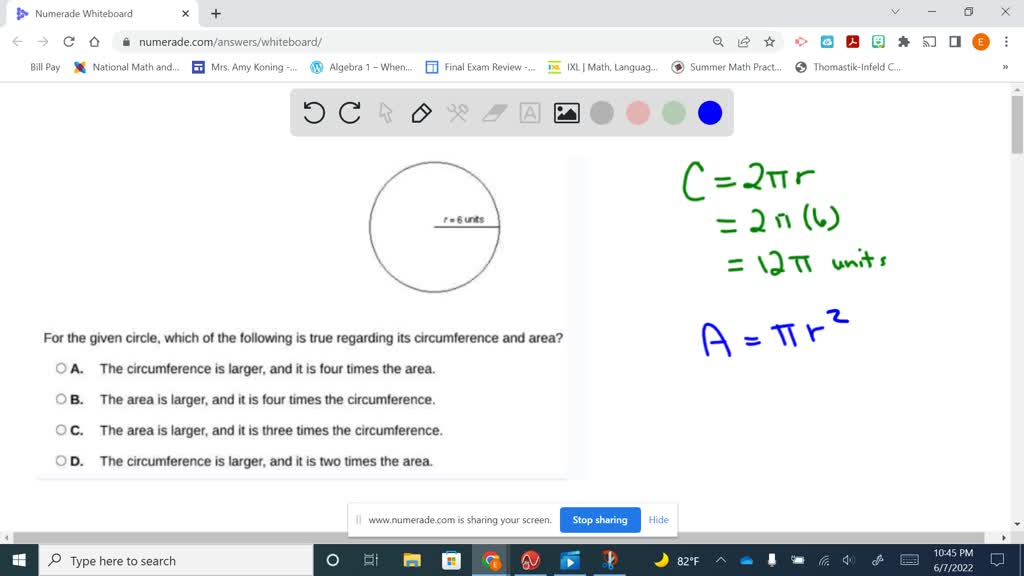Bookmark this page with star icon

[769, 42]
